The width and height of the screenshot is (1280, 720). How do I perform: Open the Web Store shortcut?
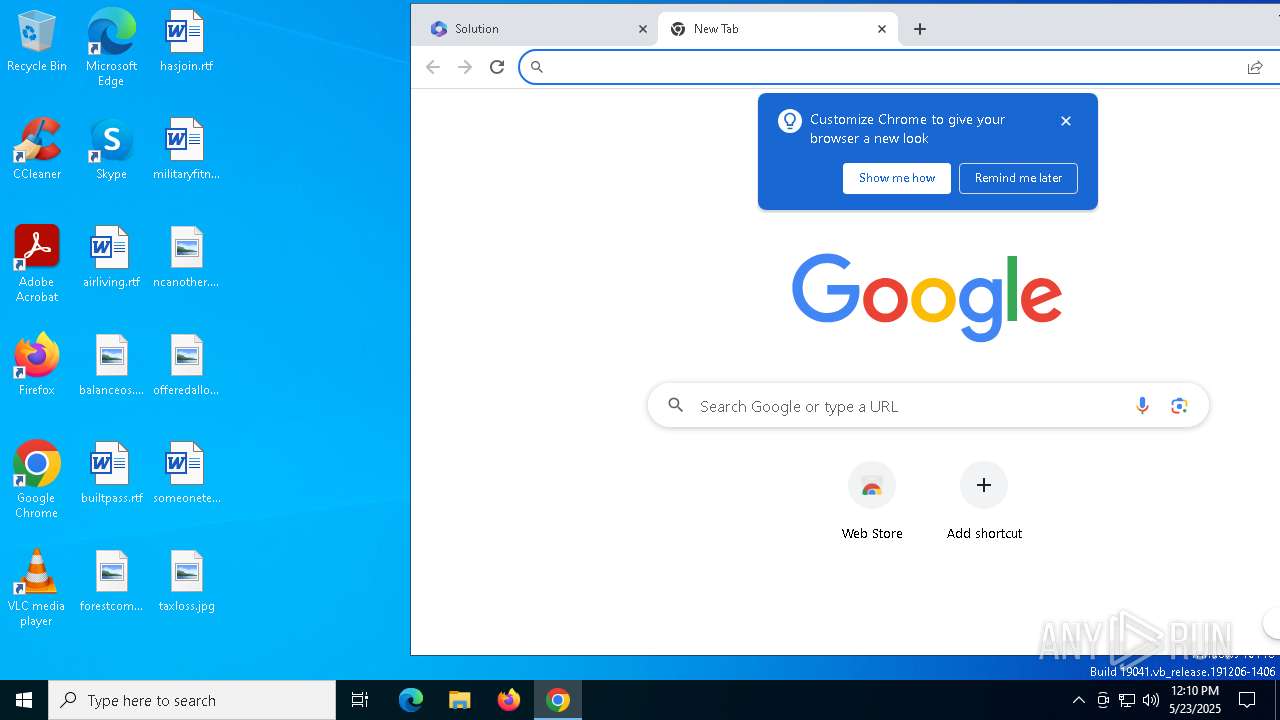click(872, 501)
